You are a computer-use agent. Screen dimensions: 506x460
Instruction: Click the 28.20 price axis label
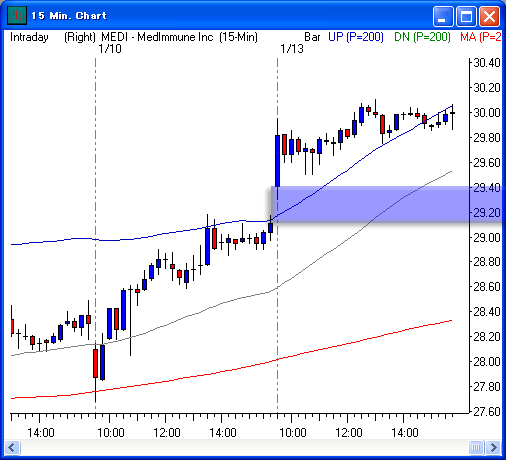point(487,337)
